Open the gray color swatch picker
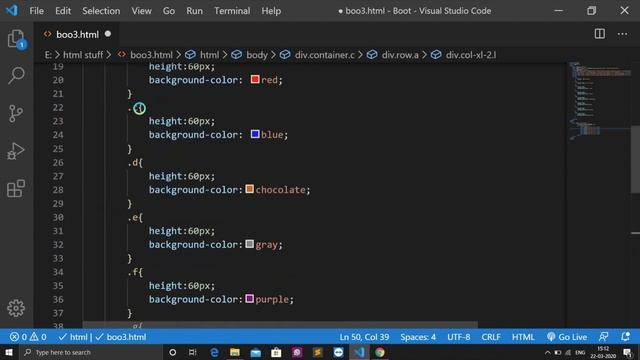 (249, 244)
